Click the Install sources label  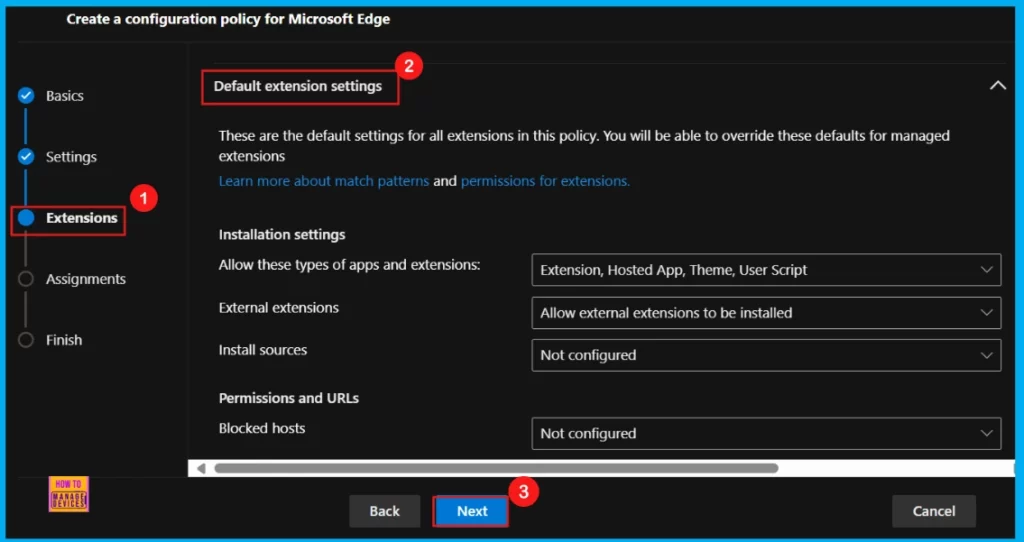(x=263, y=350)
